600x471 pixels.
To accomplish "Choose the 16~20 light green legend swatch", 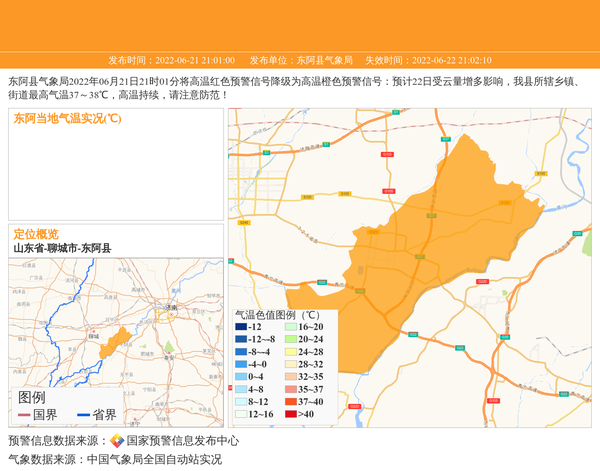I will click(291, 327).
